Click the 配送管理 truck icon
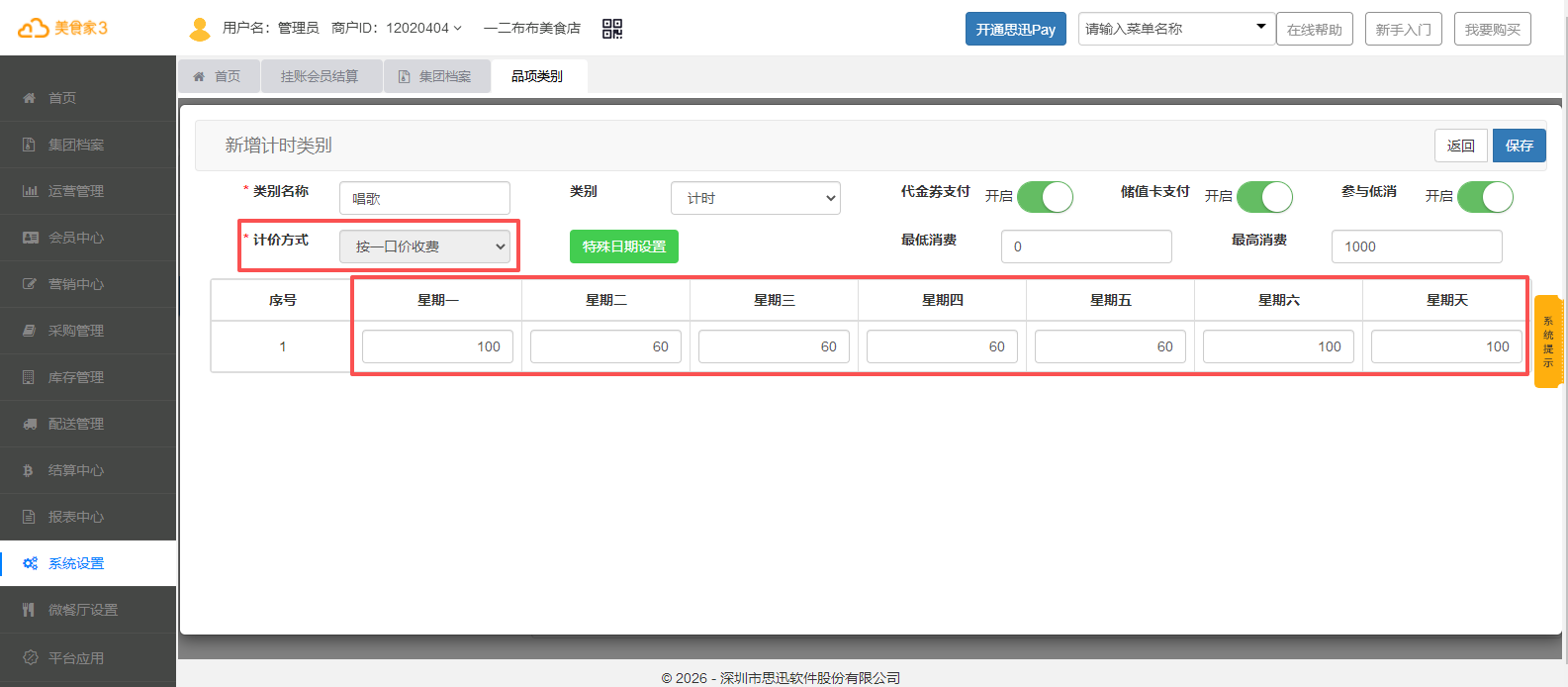This screenshot has height=687, width=1568. 30,424
